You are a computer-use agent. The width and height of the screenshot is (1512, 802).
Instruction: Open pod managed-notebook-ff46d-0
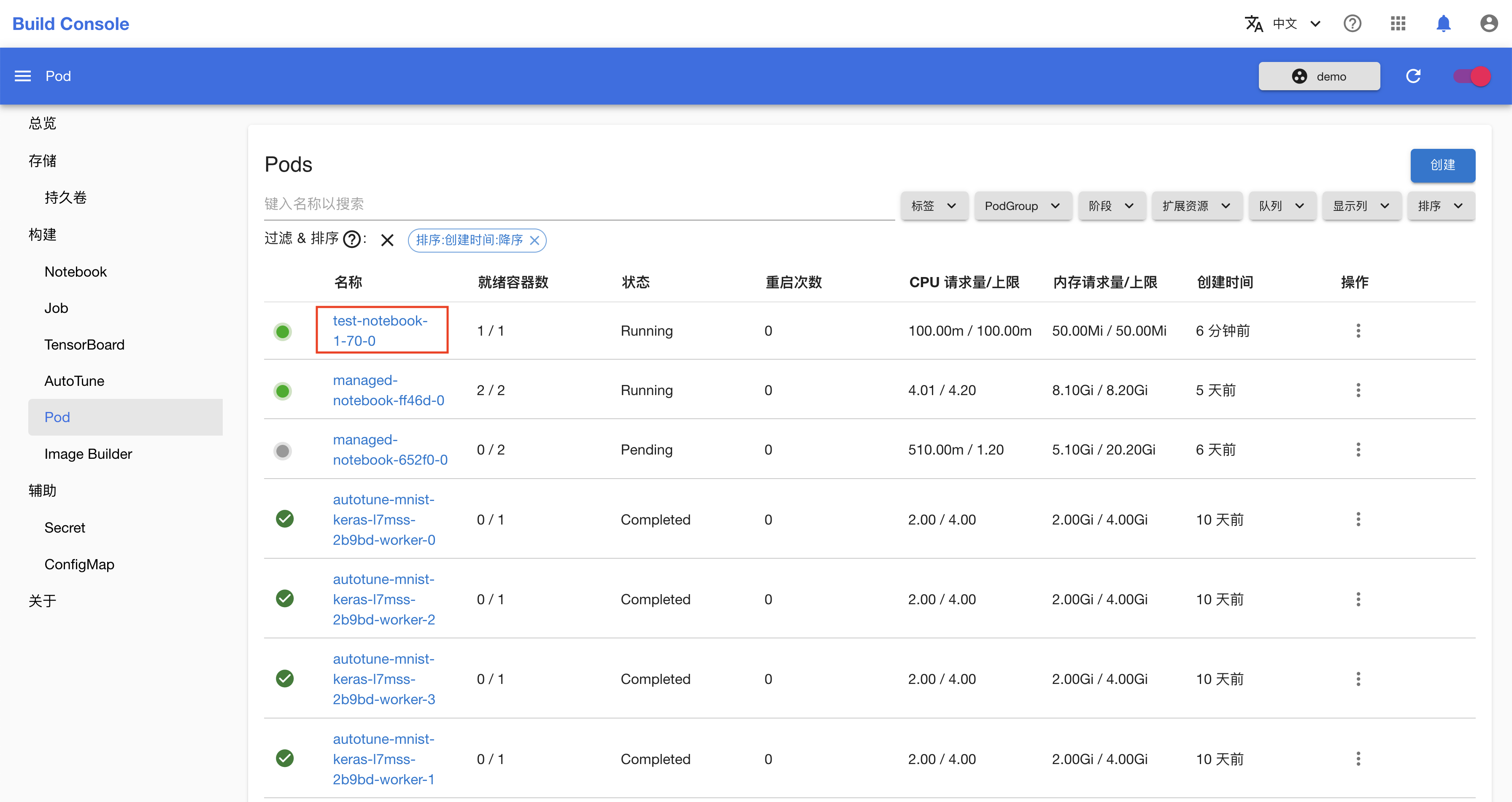[389, 390]
